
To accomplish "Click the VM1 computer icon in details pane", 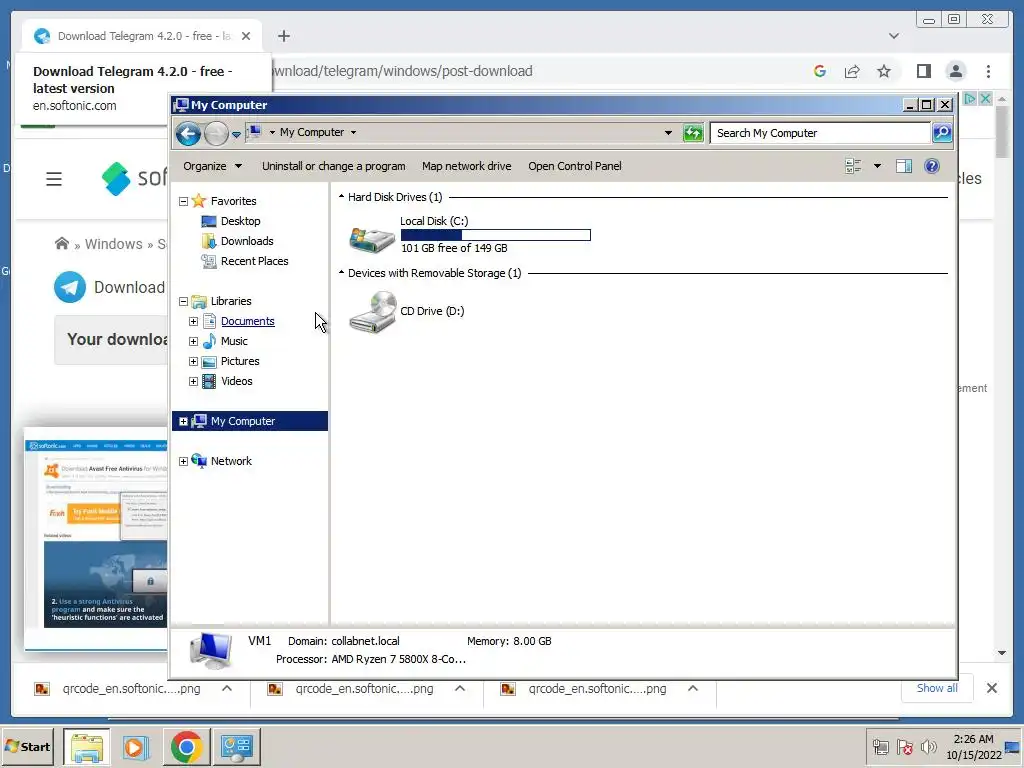I will (211, 650).
